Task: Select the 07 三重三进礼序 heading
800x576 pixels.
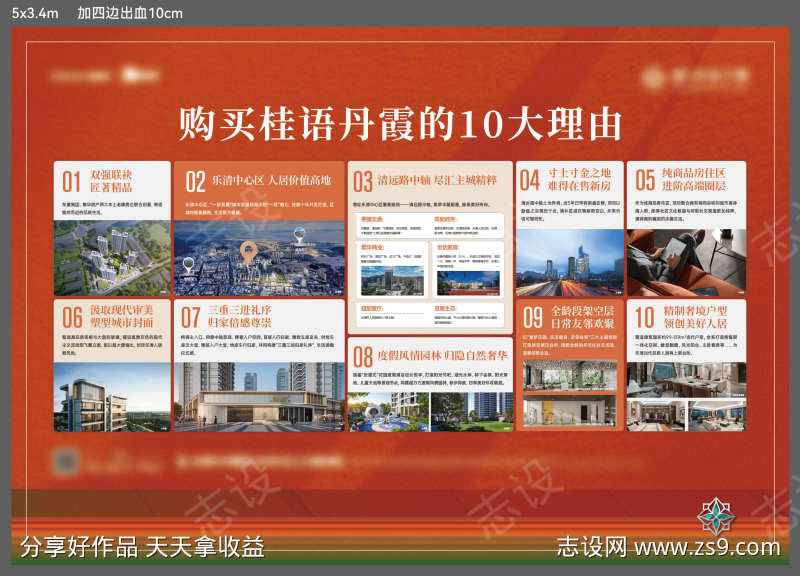Action: [x=227, y=316]
